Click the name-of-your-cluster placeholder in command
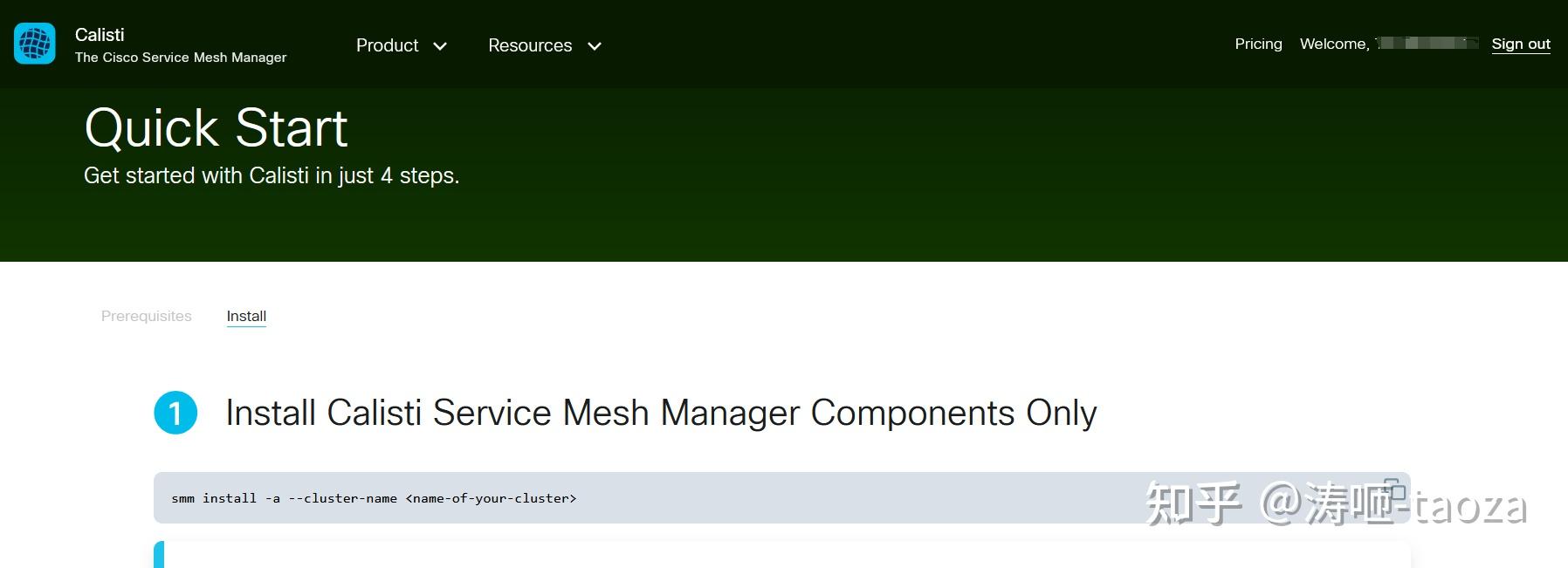 491,498
